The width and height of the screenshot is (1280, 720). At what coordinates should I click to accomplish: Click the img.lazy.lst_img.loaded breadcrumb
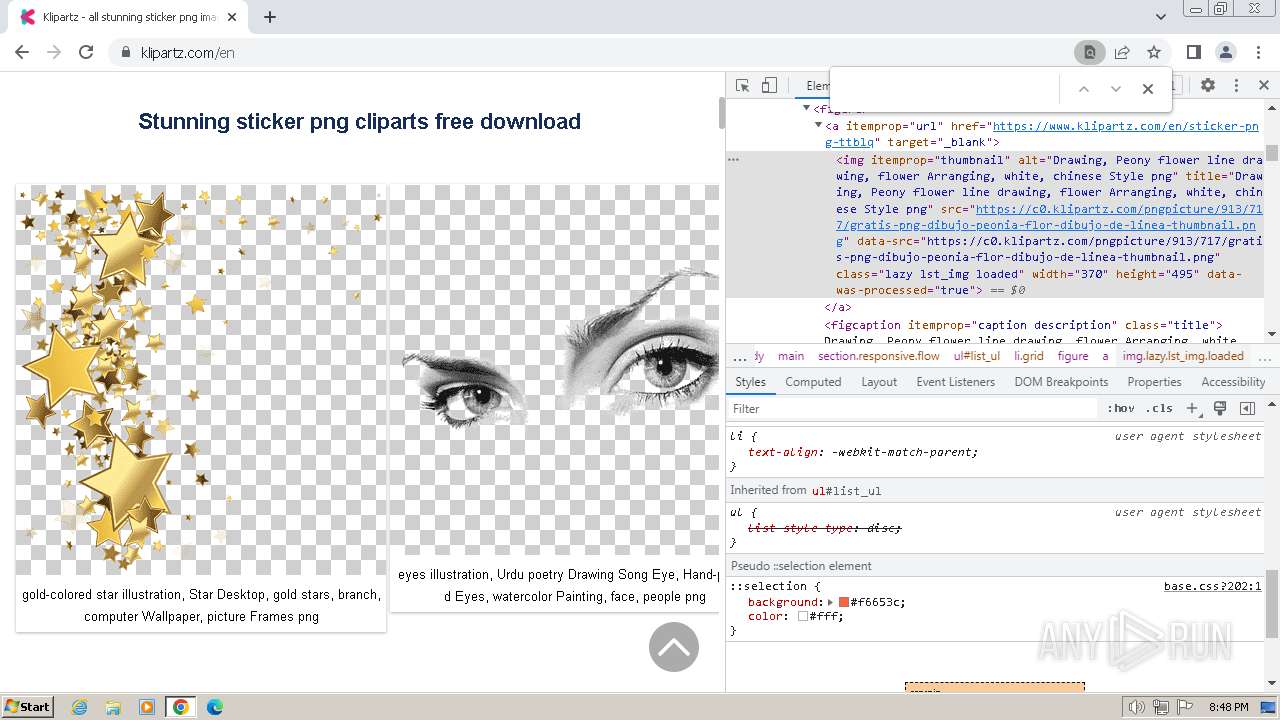(1183, 356)
